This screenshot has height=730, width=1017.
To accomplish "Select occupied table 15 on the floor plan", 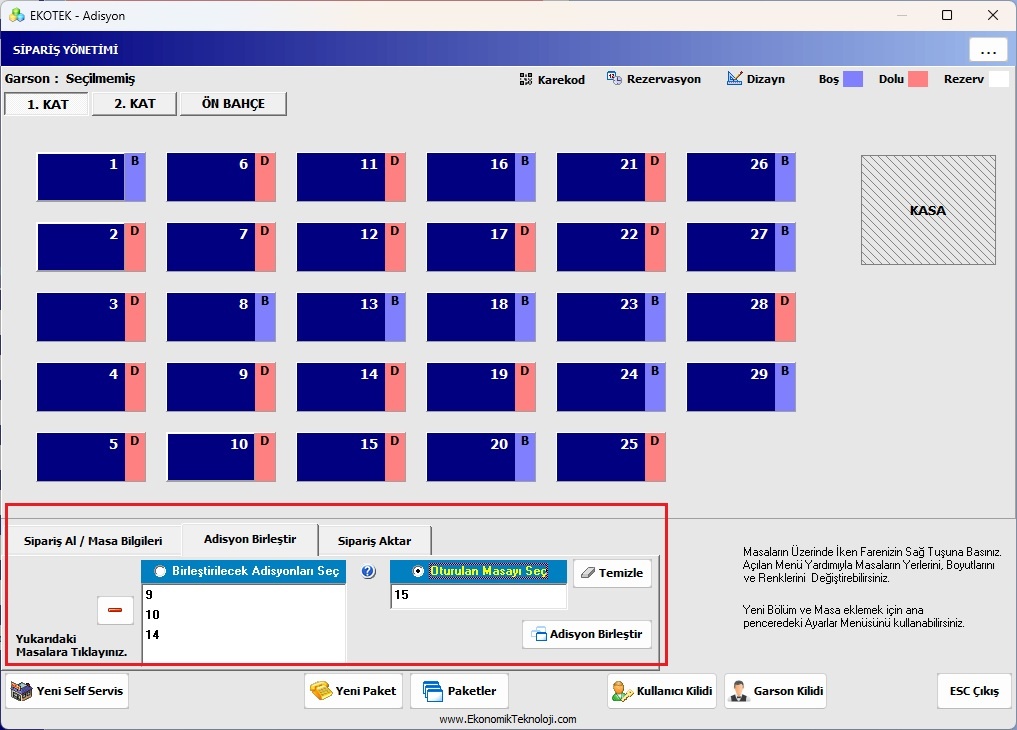I will pos(351,458).
